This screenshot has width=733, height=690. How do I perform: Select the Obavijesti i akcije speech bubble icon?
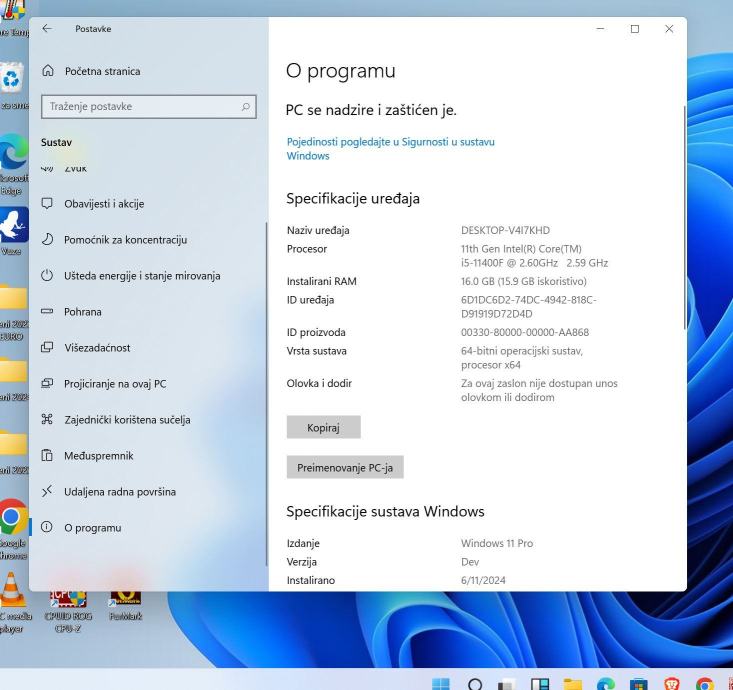tap(47, 203)
